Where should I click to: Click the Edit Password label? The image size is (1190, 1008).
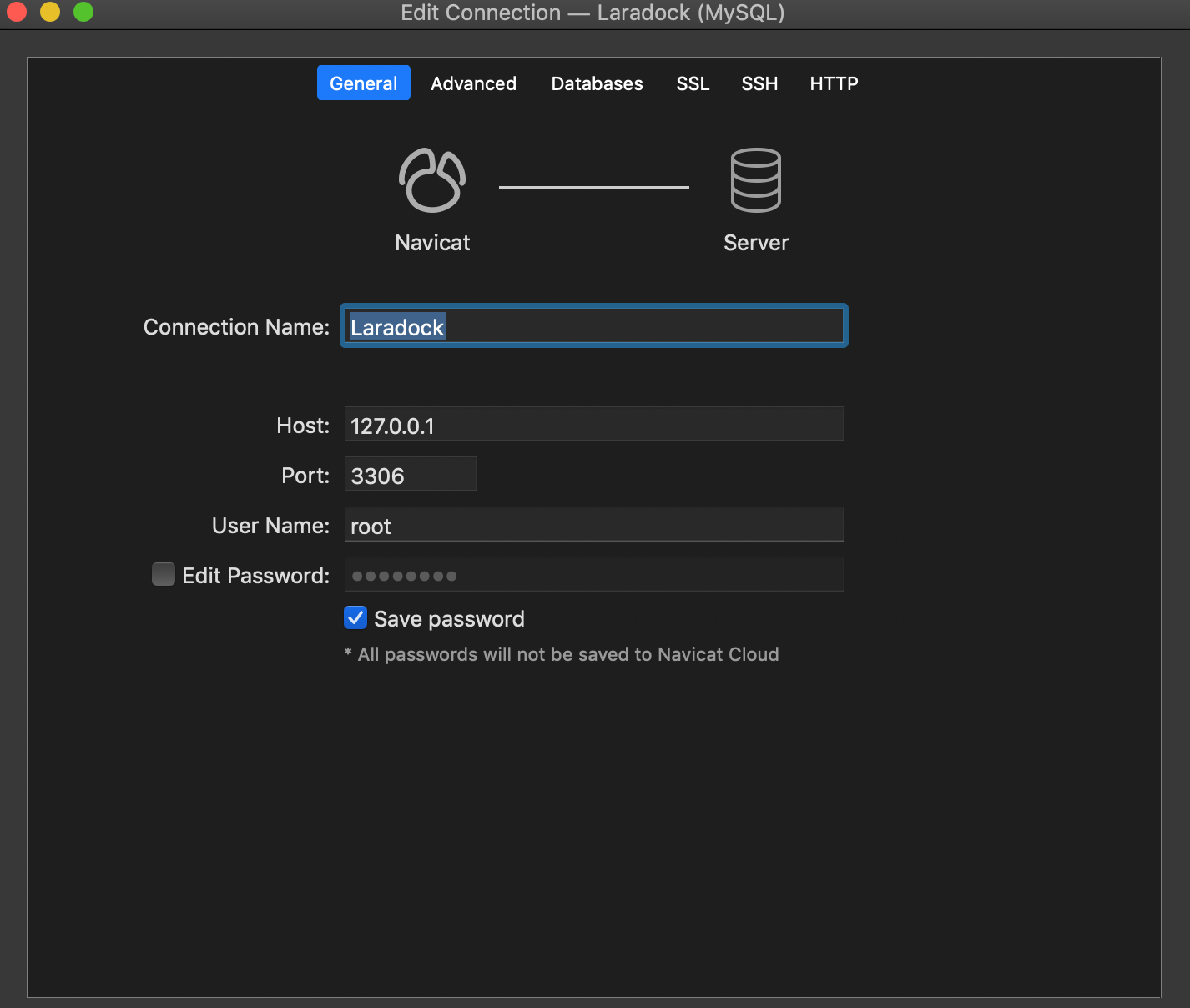pyautogui.click(x=256, y=576)
